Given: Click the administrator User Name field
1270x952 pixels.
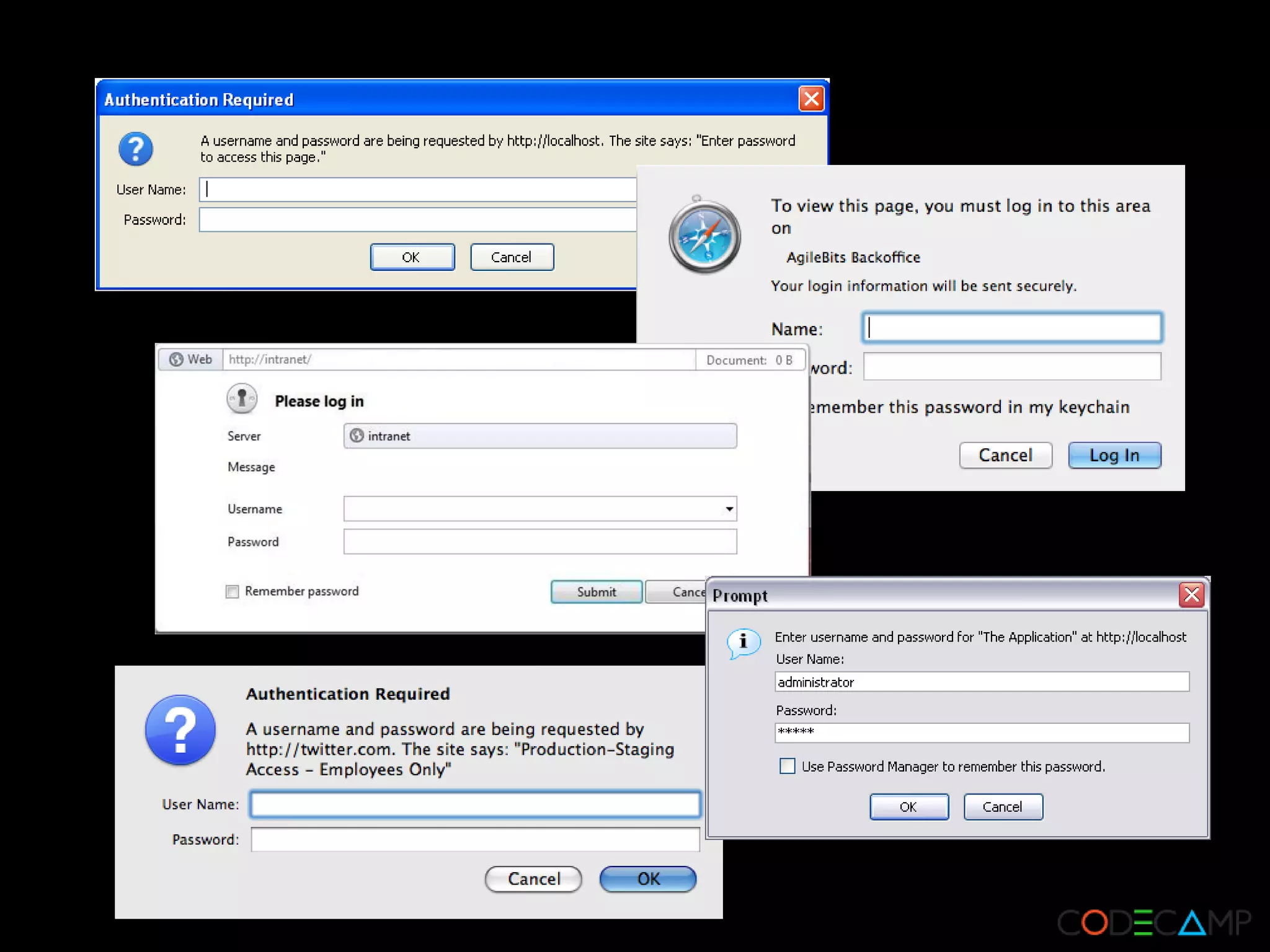Looking at the screenshot, I should pyautogui.click(x=982, y=682).
